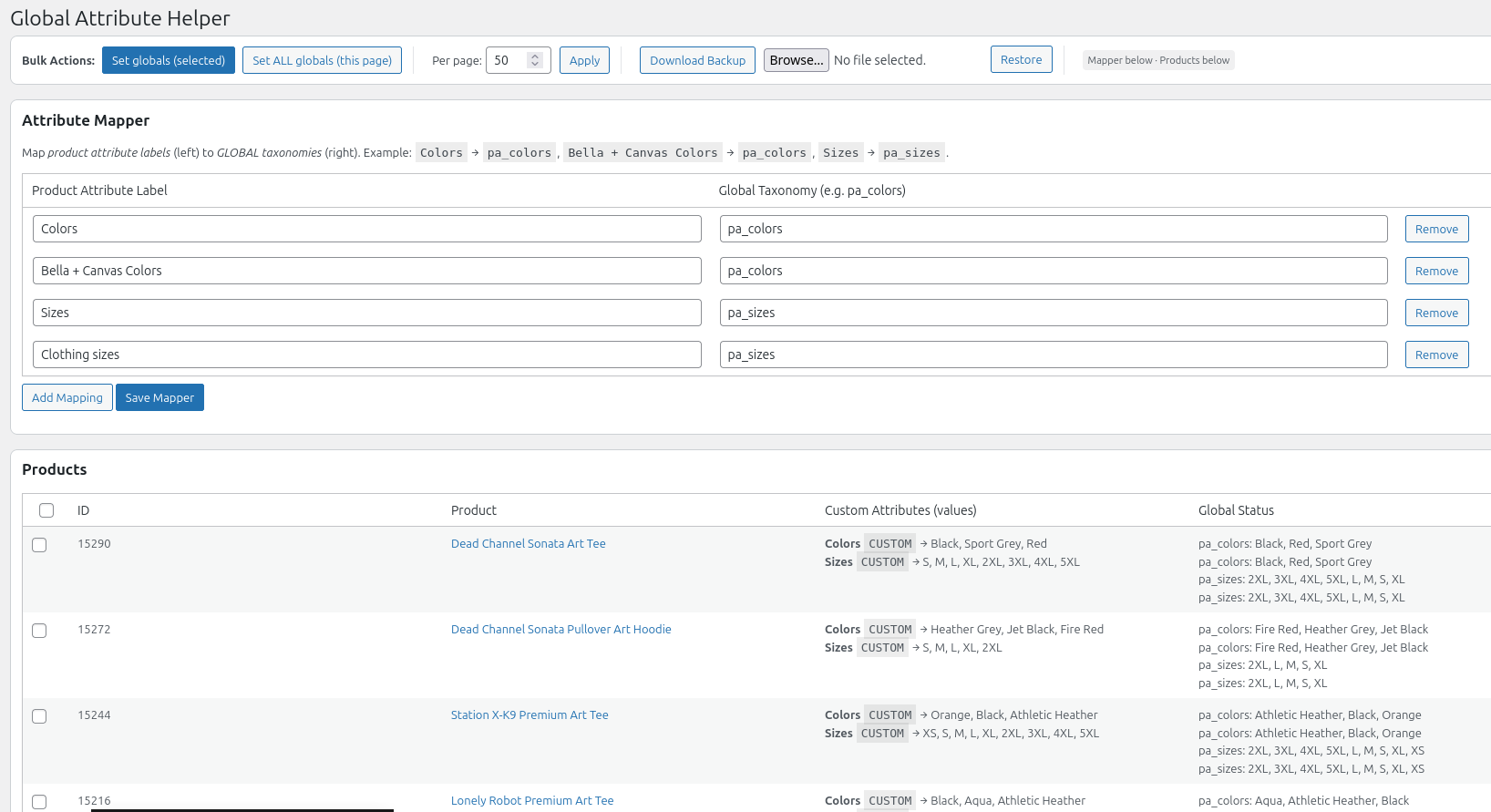This screenshot has width=1491, height=812.
Task: Click 'Orange, Black, Athletic Heather' values
Action: click(x=1014, y=714)
